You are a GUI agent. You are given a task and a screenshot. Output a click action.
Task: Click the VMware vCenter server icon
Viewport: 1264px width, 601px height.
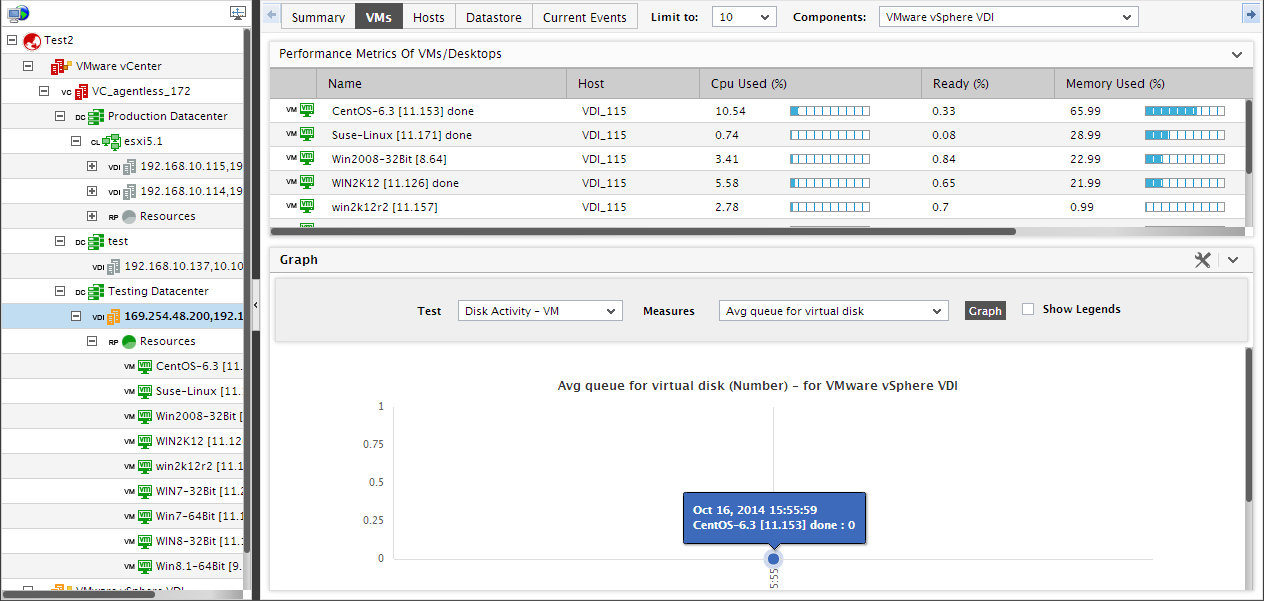point(61,66)
